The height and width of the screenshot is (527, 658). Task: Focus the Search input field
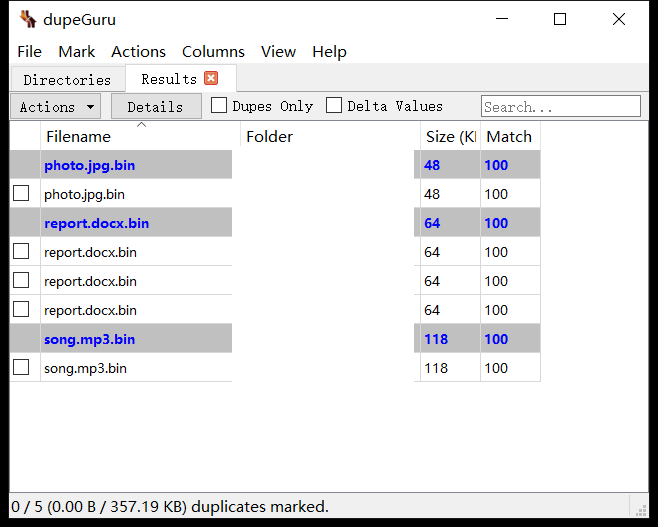pyautogui.click(x=561, y=107)
